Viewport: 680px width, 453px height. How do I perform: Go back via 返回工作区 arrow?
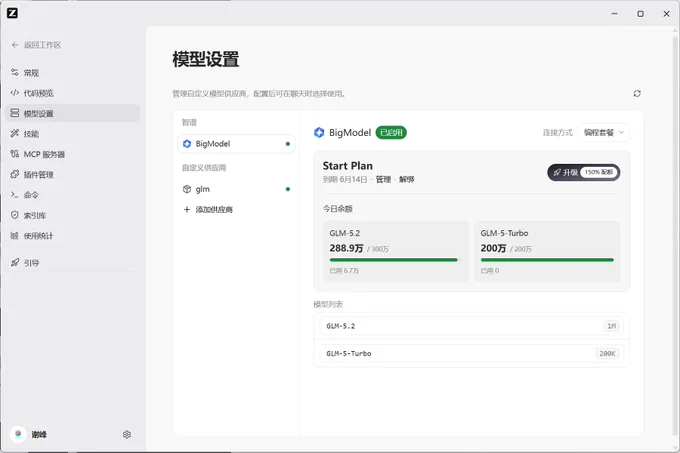tap(15, 45)
